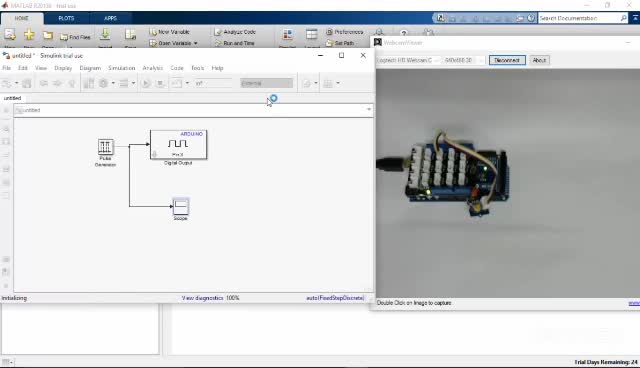Screen dimensions: 640x368
Task: Click Set Path in MATLAB ribbon
Action: tap(340, 43)
